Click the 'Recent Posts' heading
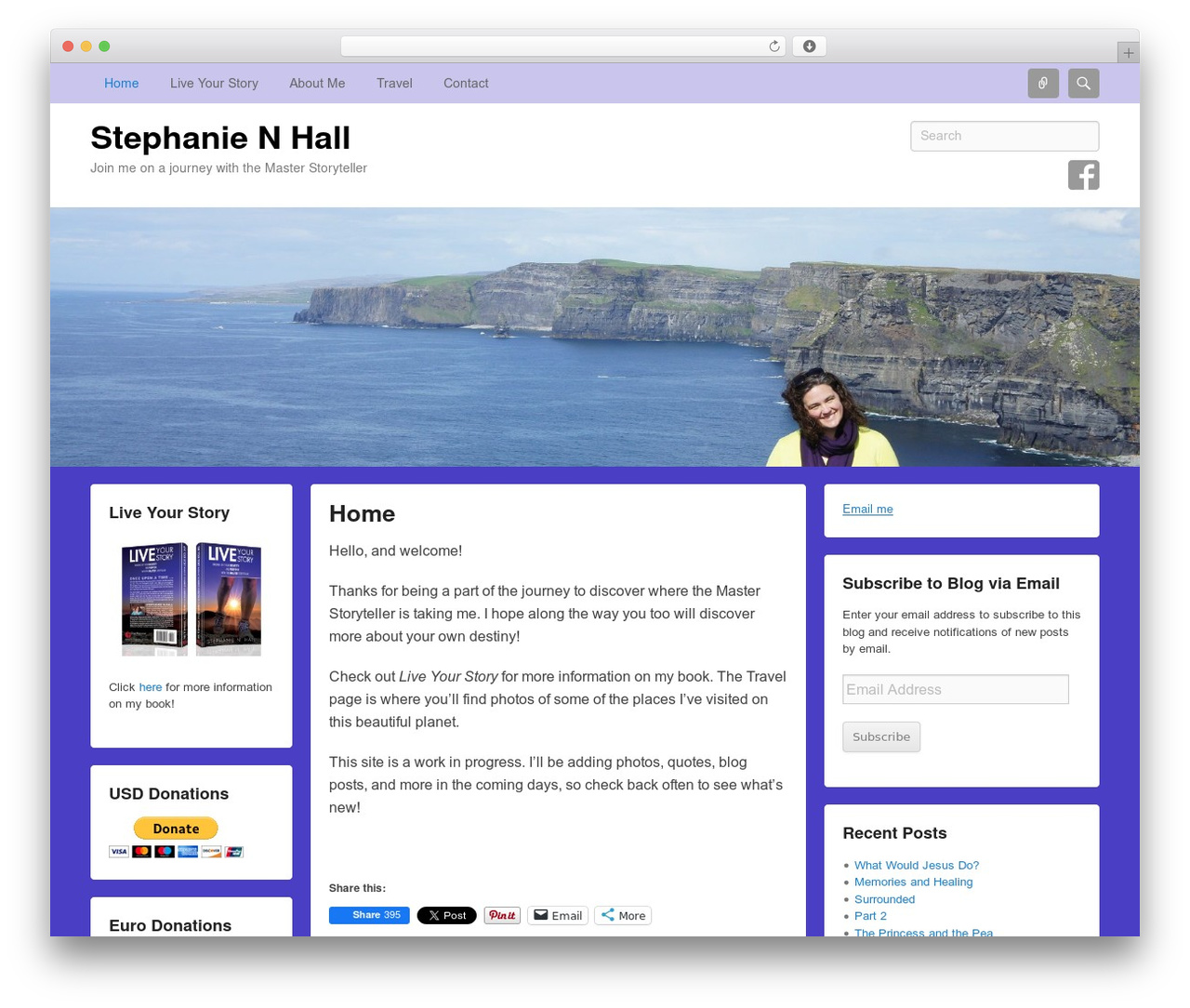Screen dimensions: 1190x1008 pyautogui.click(x=894, y=833)
